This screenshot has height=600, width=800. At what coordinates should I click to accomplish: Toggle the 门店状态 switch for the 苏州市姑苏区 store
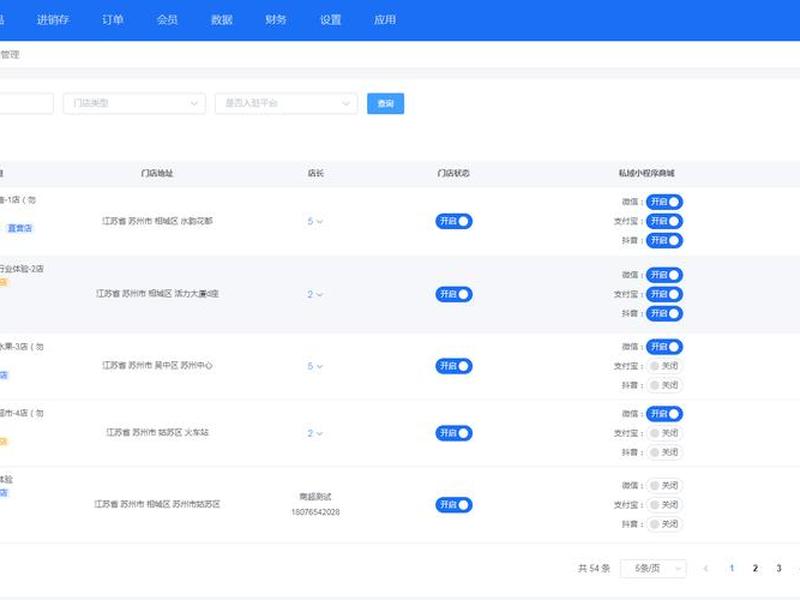(x=454, y=505)
